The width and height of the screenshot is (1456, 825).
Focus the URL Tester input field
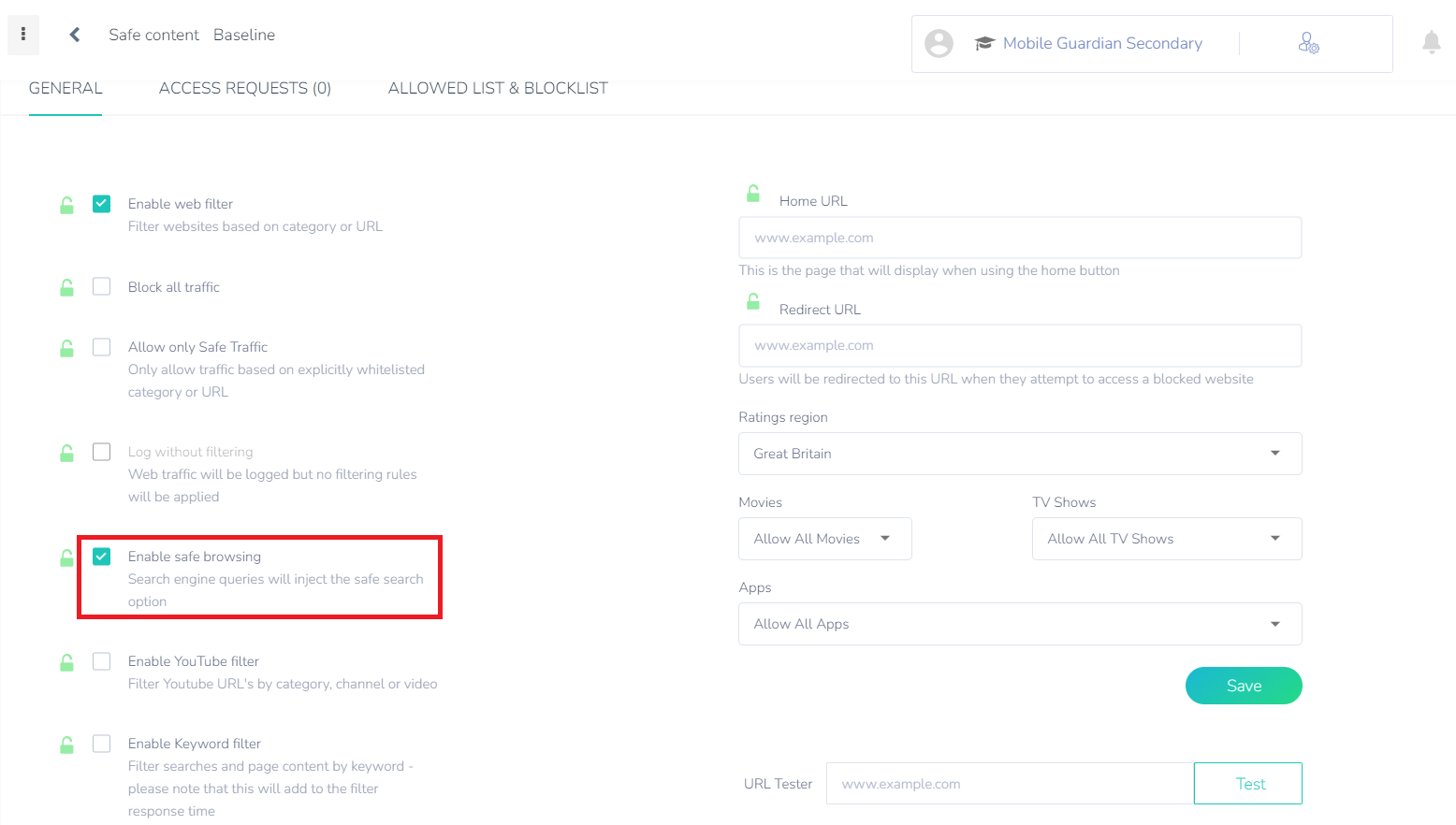1011,784
